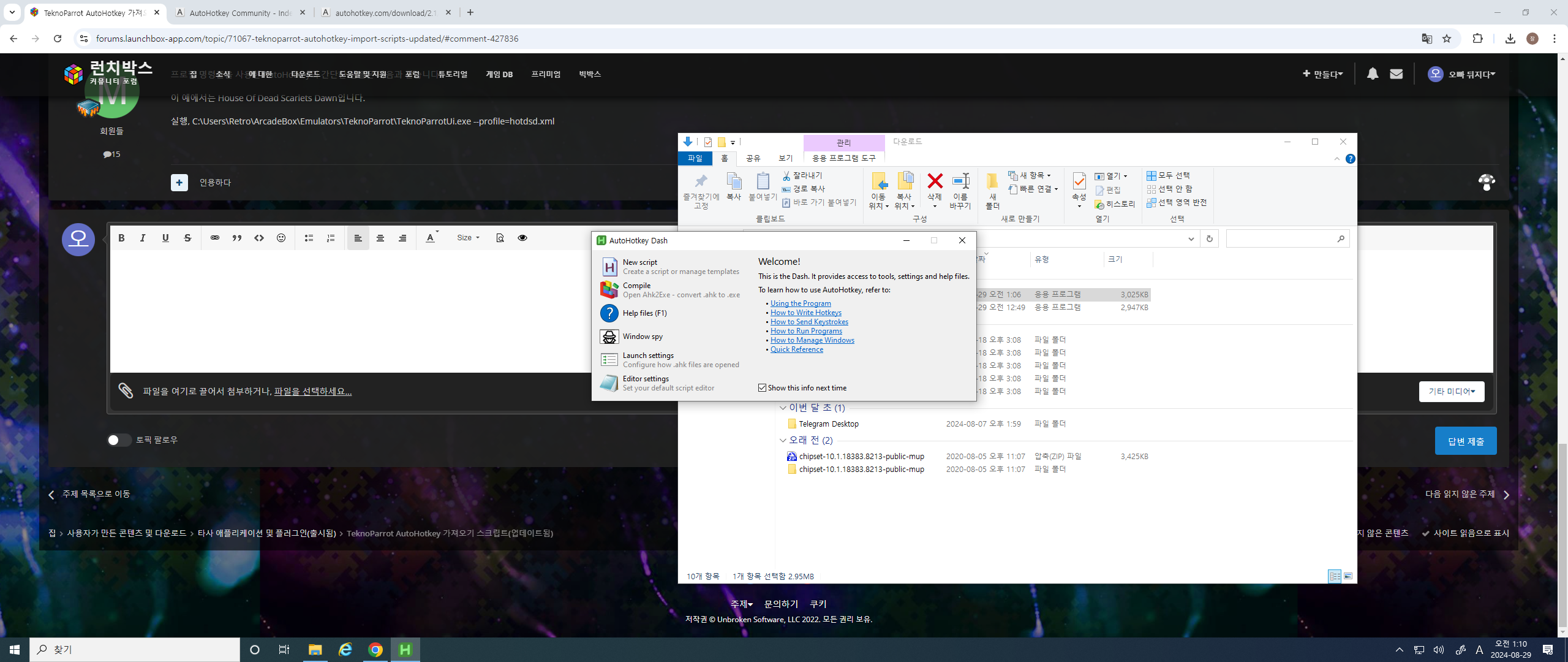Open the text color dropdown in editor

click(431, 238)
